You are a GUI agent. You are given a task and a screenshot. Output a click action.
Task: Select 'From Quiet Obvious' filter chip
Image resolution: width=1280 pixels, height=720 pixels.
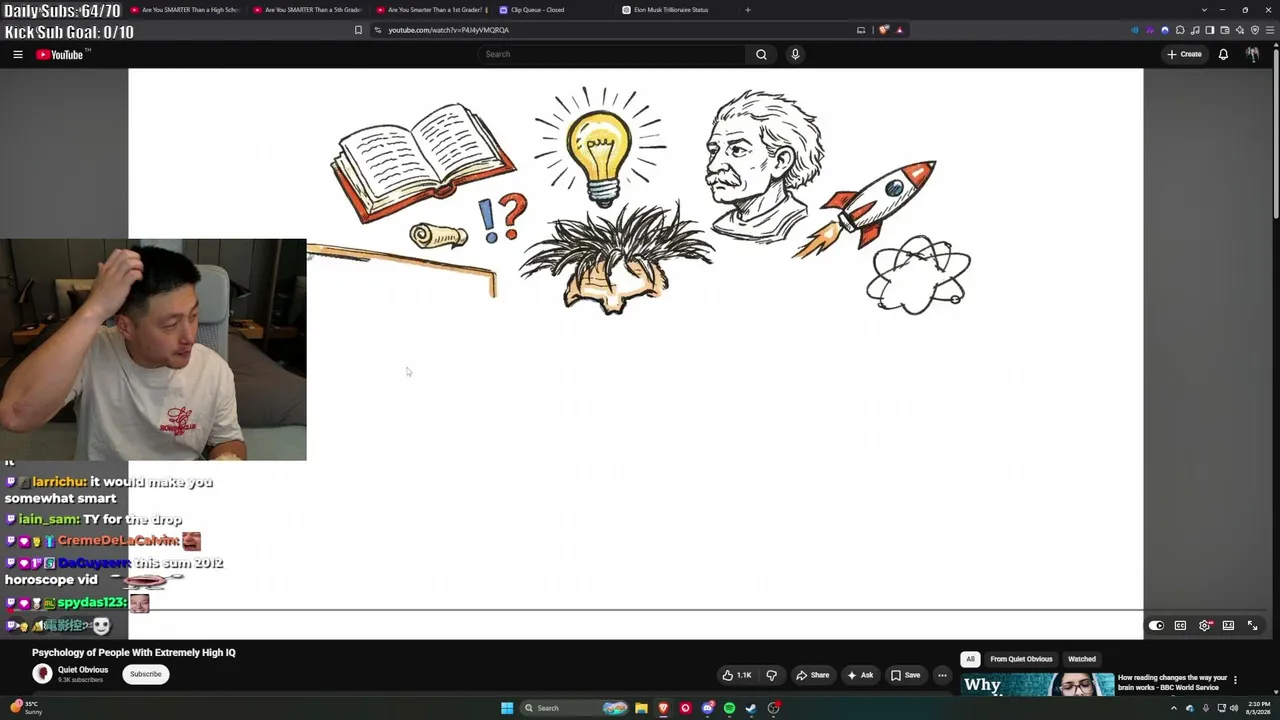pos(1021,659)
